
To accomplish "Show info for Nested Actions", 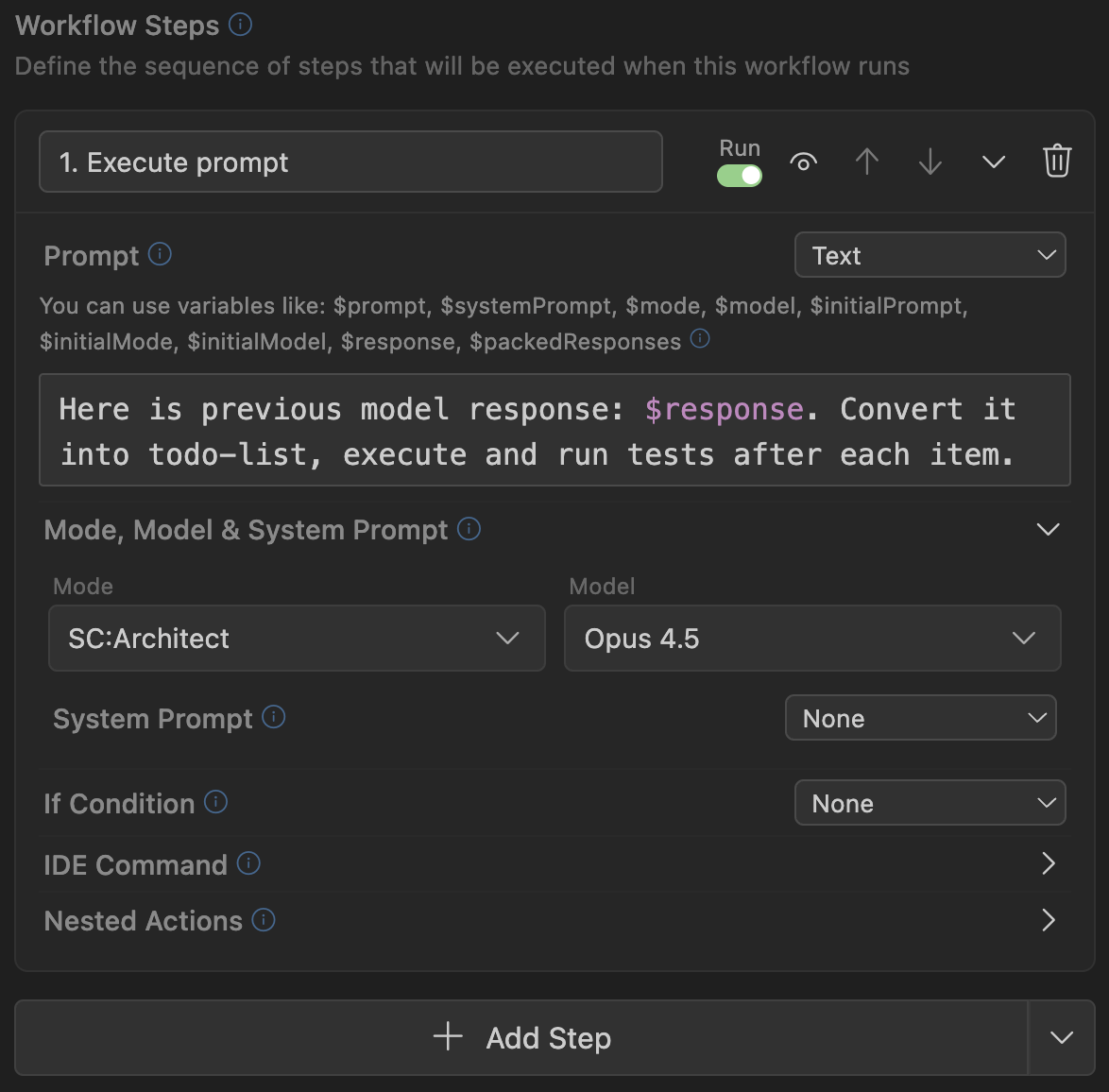I will (264, 919).
